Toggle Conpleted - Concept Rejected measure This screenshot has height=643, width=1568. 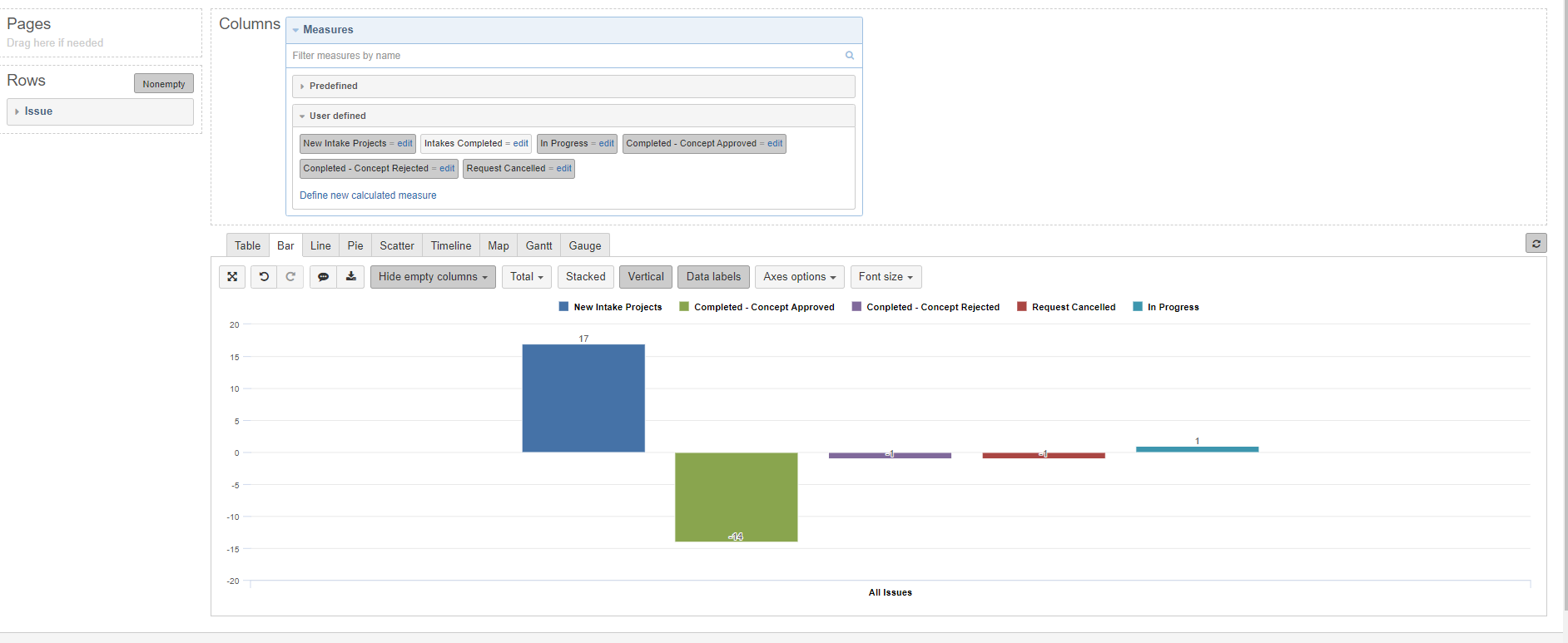[365, 169]
